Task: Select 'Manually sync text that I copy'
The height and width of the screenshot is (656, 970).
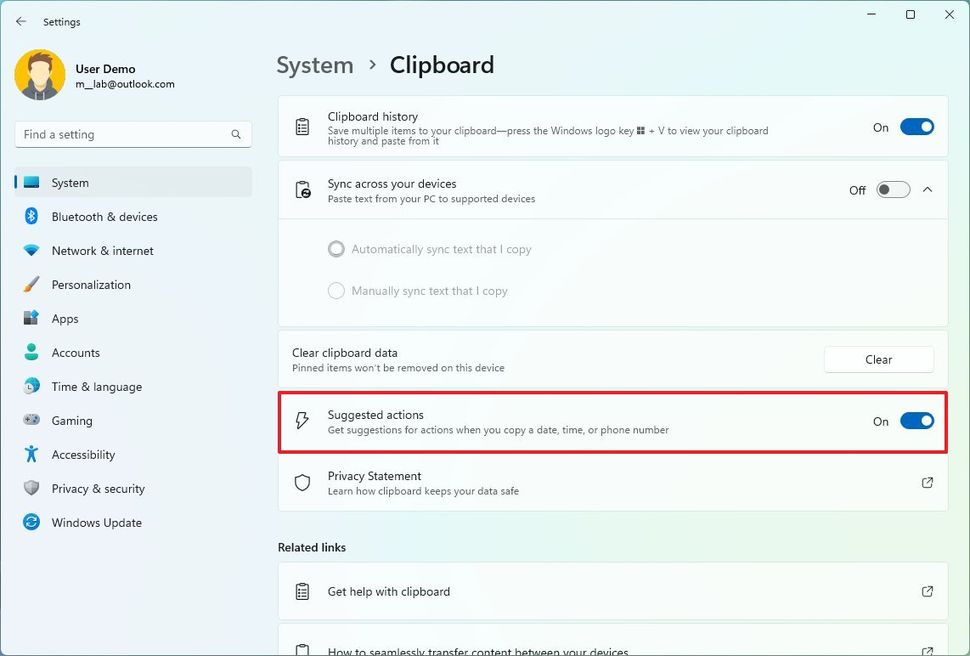Action: (336, 291)
